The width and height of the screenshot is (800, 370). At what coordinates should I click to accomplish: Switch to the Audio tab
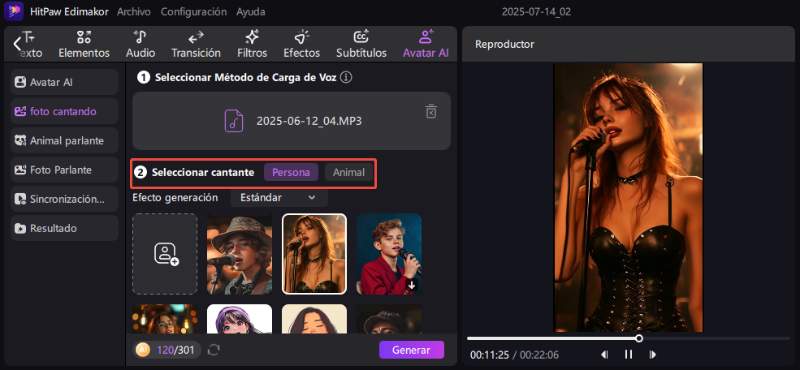pyautogui.click(x=140, y=44)
